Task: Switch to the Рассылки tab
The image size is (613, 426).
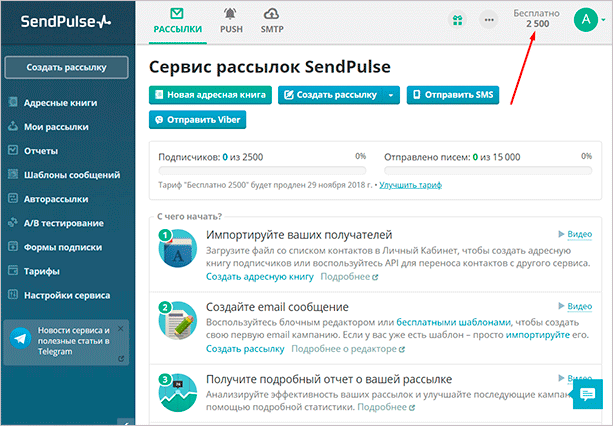Action: tap(177, 21)
